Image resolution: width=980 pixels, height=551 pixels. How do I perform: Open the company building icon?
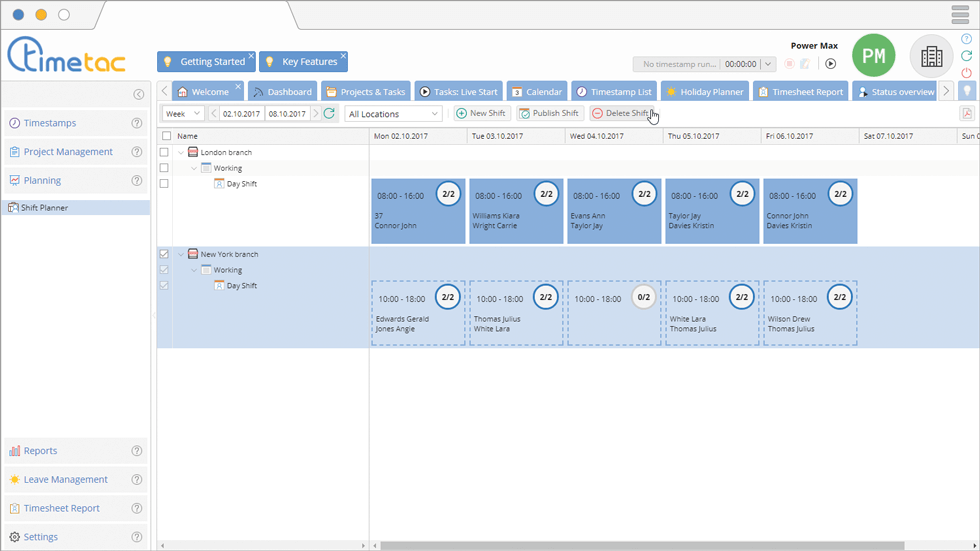(x=931, y=57)
